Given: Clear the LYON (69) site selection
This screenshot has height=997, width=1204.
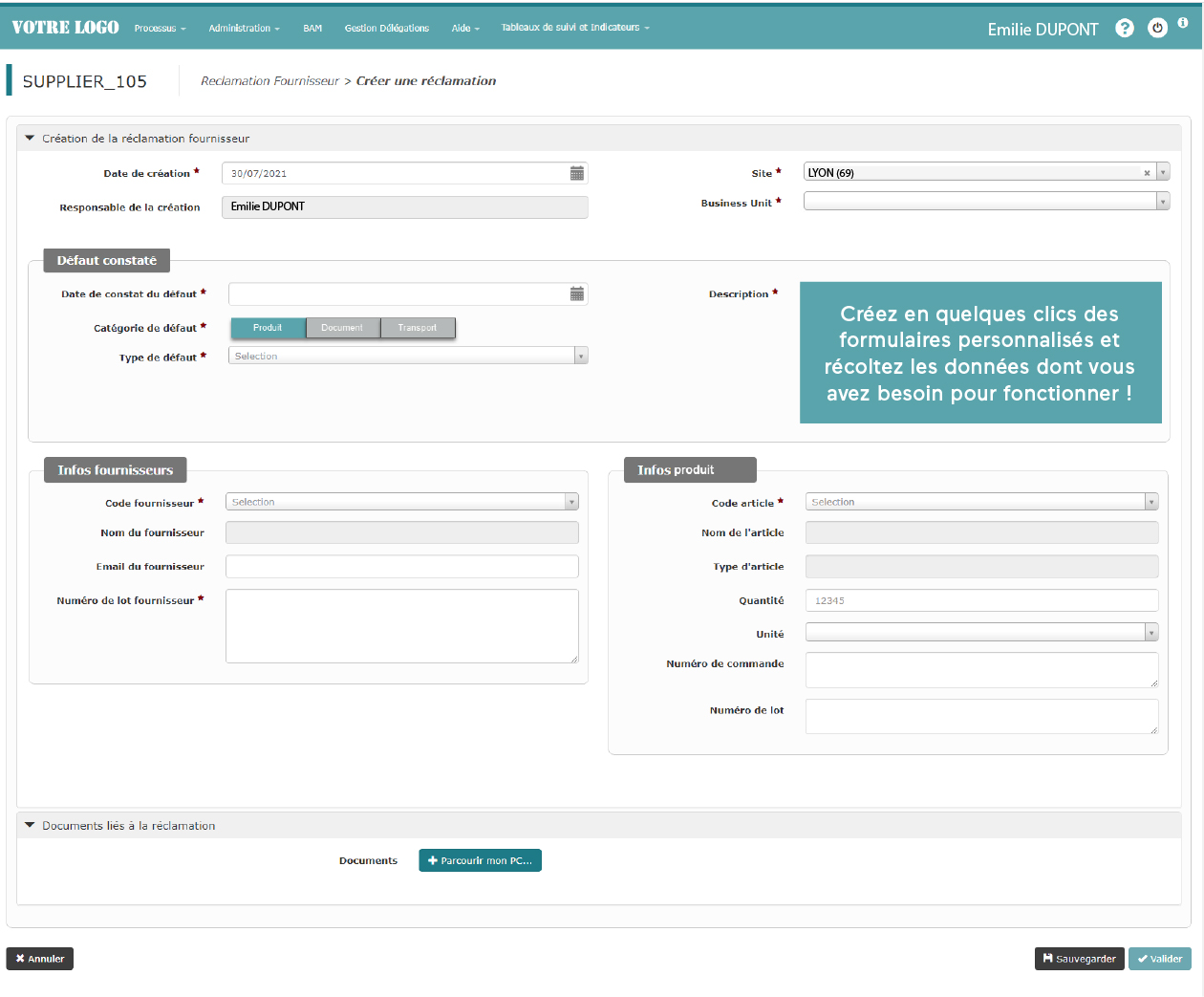Looking at the screenshot, I should pos(1147,172).
